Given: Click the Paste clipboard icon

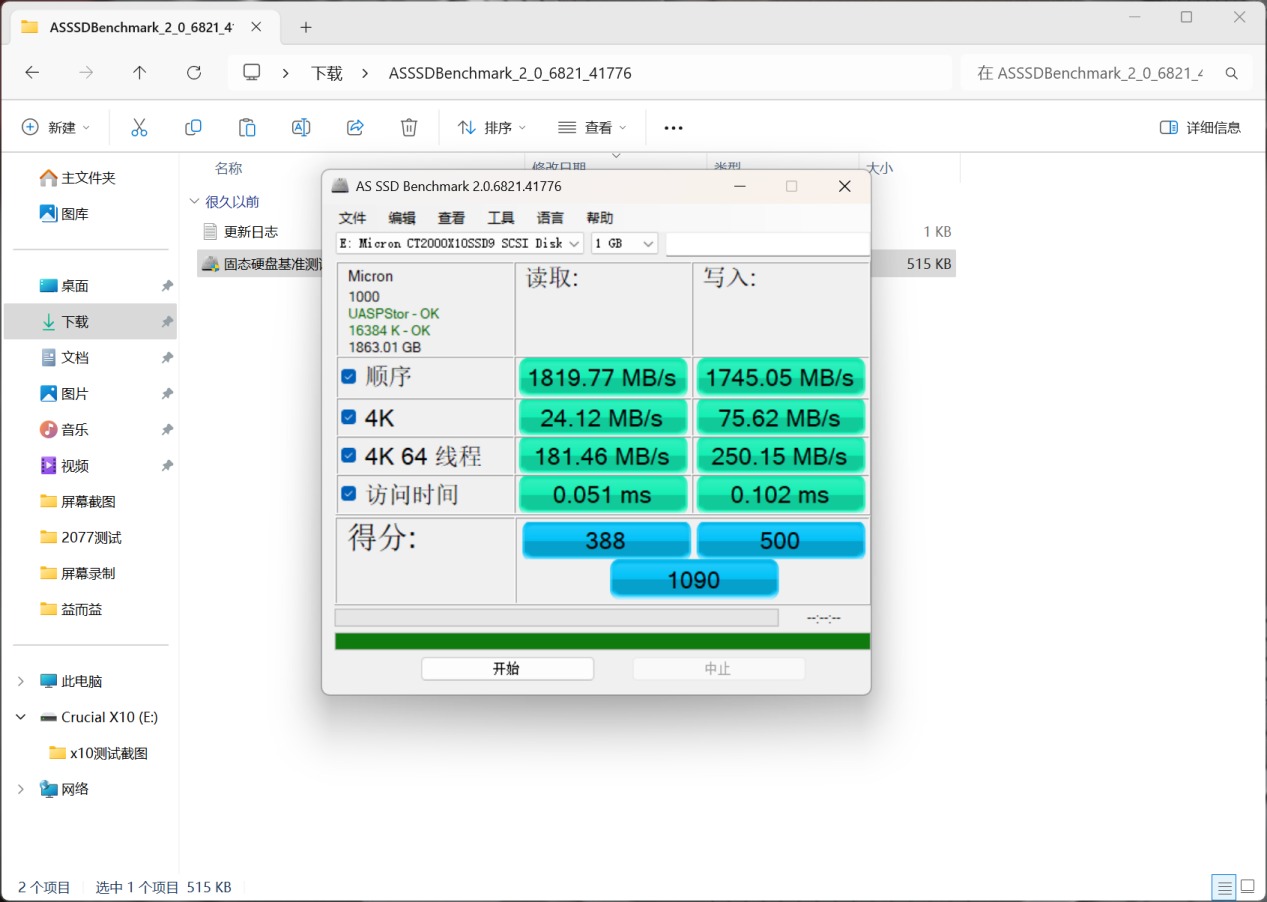Looking at the screenshot, I should point(247,127).
